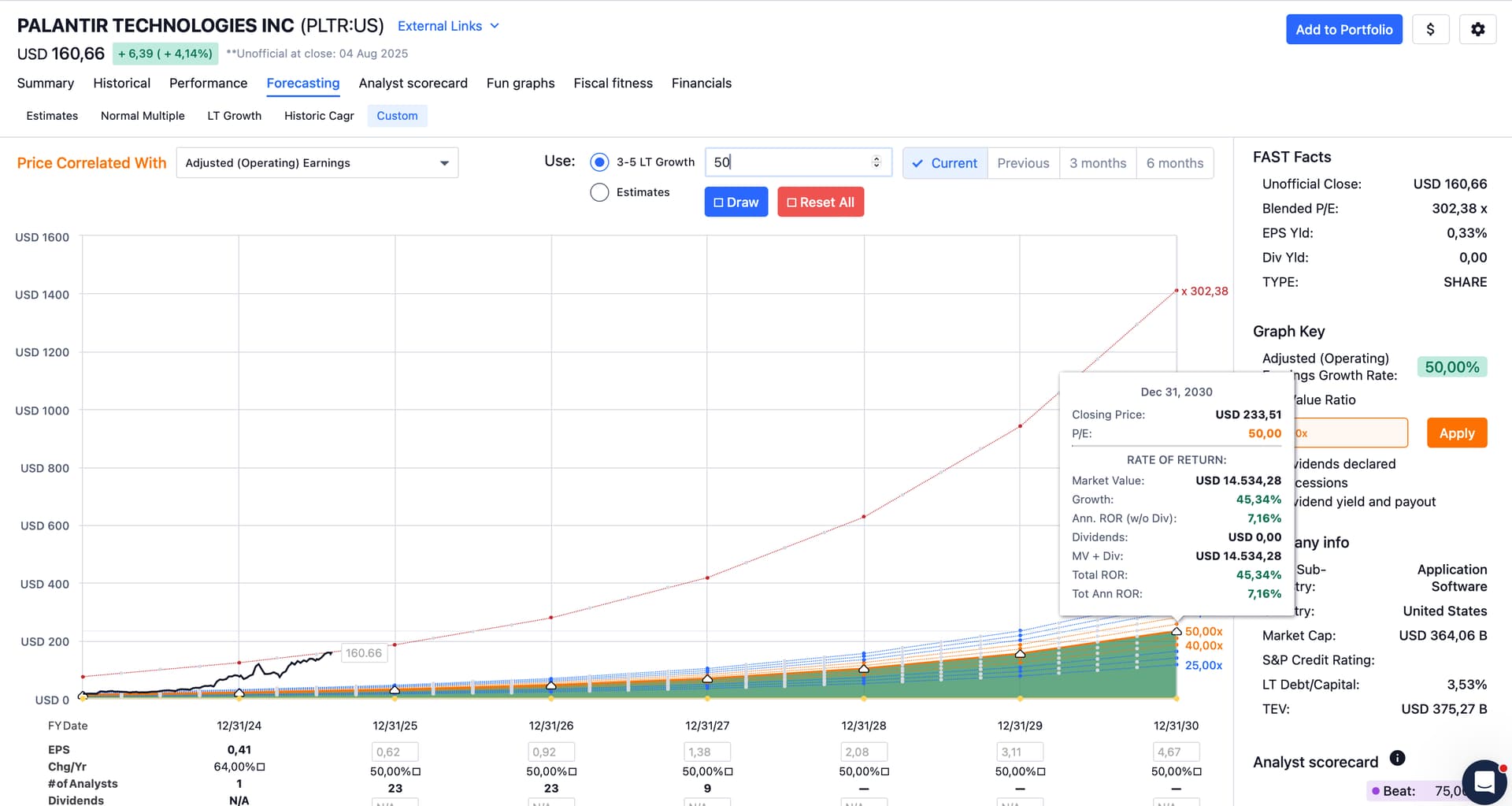1512x806 pixels.
Task: Click the Market Cap value USD 364,06 B
Action: tap(1443, 635)
